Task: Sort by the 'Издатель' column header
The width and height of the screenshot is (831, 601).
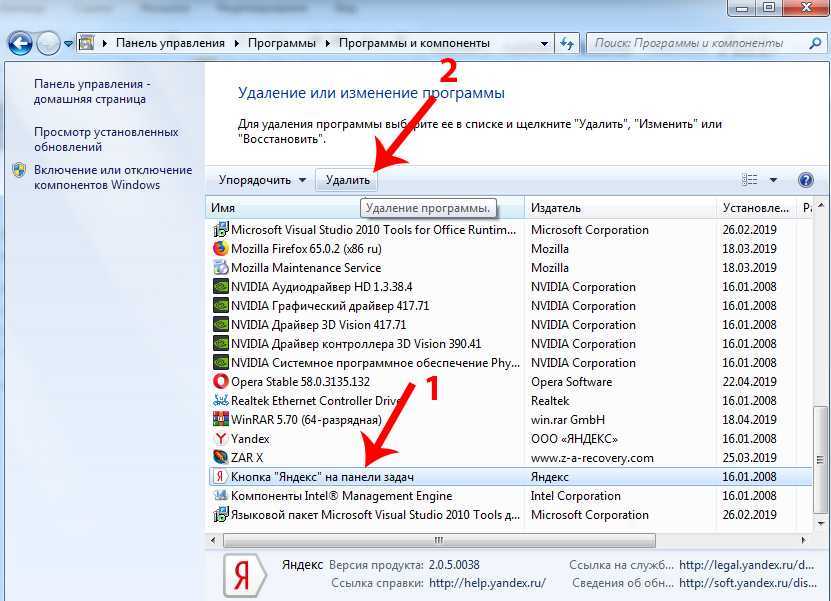Action: (x=620, y=208)
